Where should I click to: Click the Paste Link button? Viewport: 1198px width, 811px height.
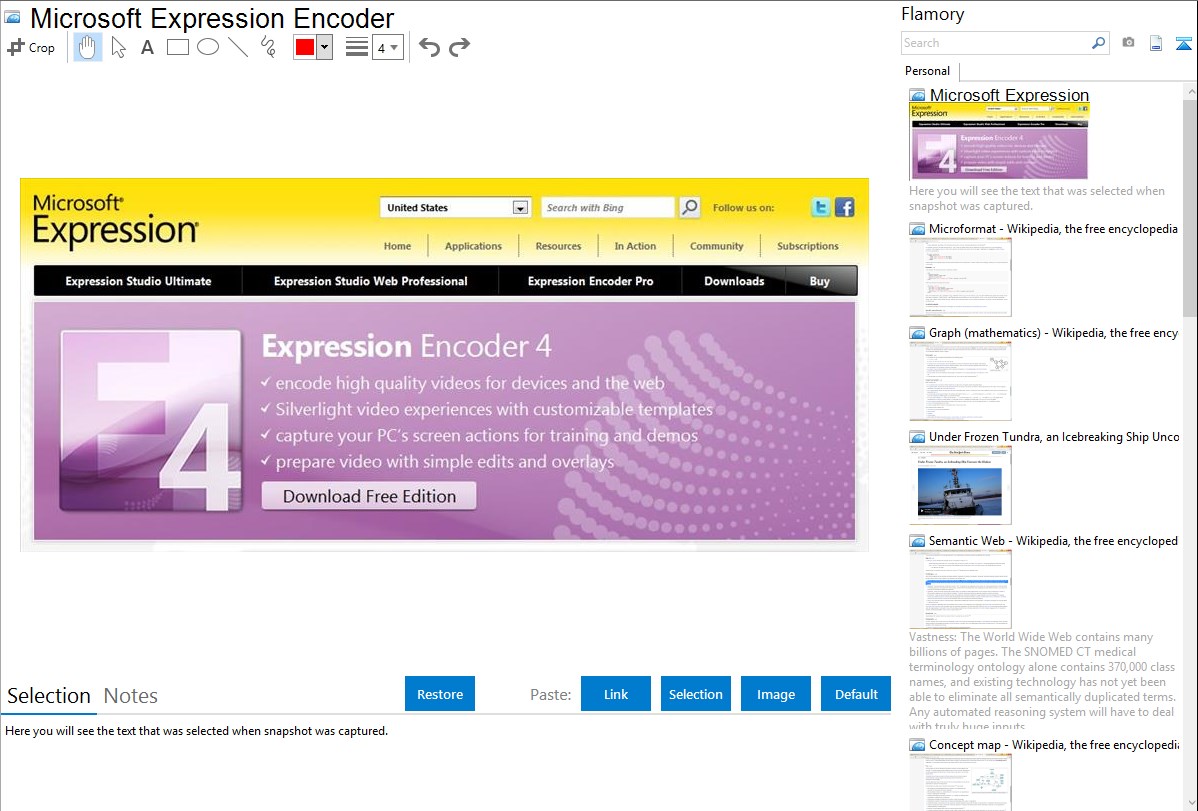point(616,694)
